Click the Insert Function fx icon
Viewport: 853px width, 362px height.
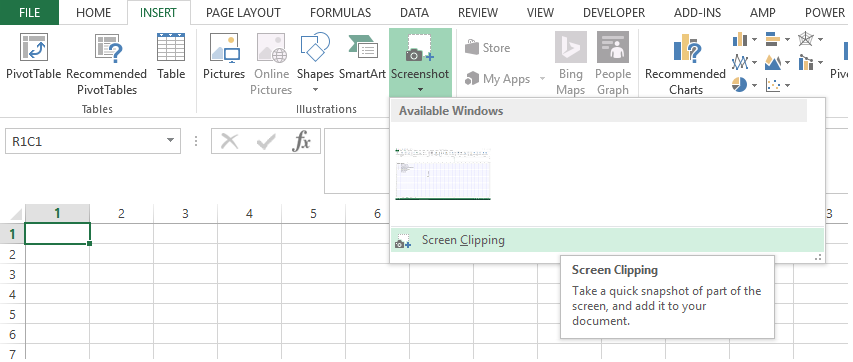point(301,142)
